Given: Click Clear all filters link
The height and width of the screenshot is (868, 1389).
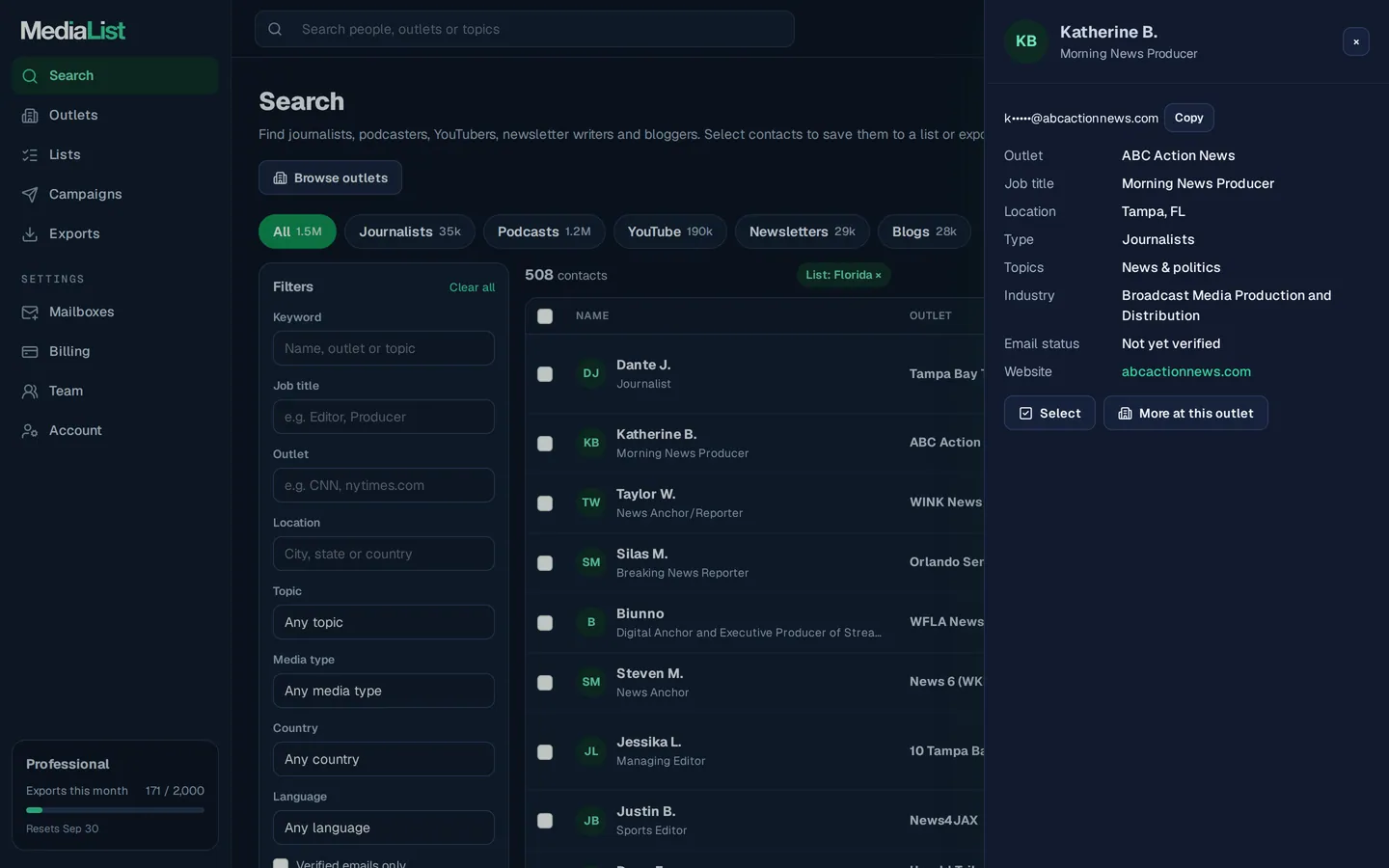Looking at the screenshot, I should 472,287.
